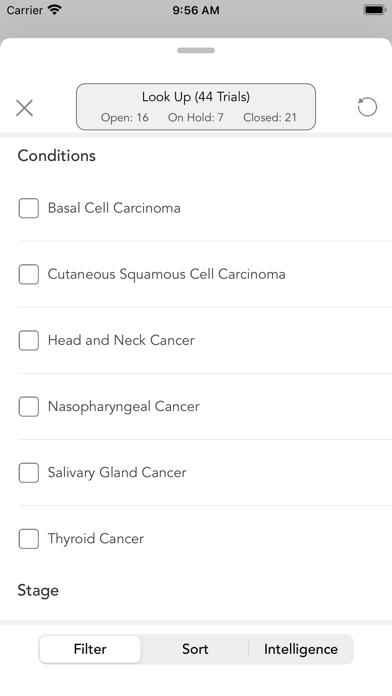
Task: Check the Basal Cell Carcinoma box
Action: tap(29, 208)
